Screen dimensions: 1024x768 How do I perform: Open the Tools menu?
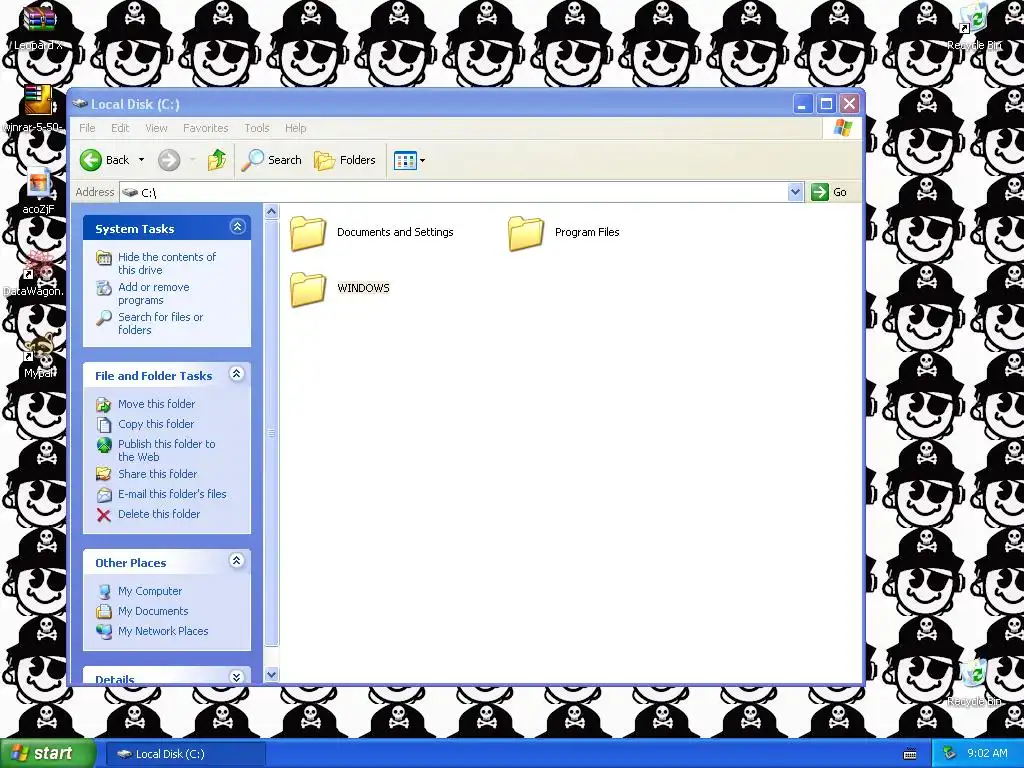(257, 128)
